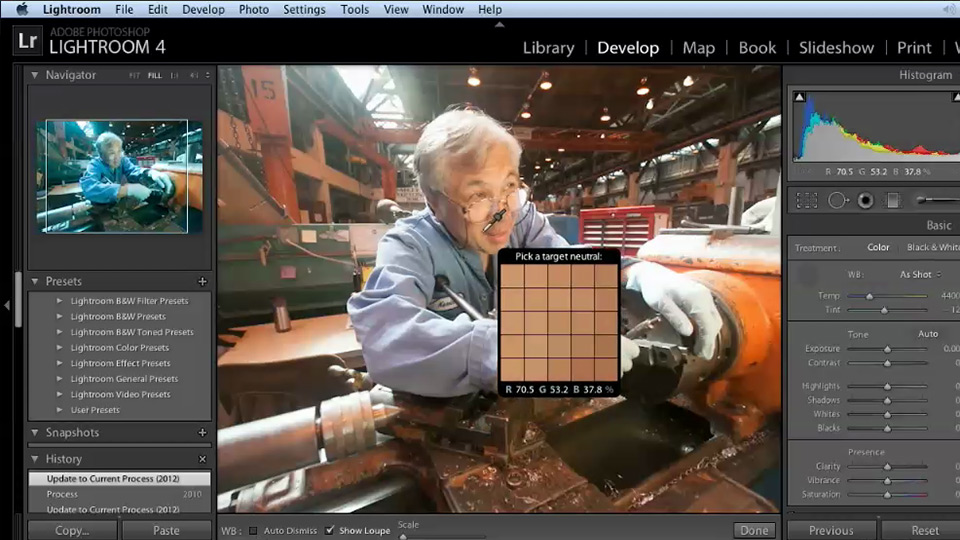The height and width of the screenshot is (540, 960).
Task: Switch to the Library module
Action: (549, 48)
